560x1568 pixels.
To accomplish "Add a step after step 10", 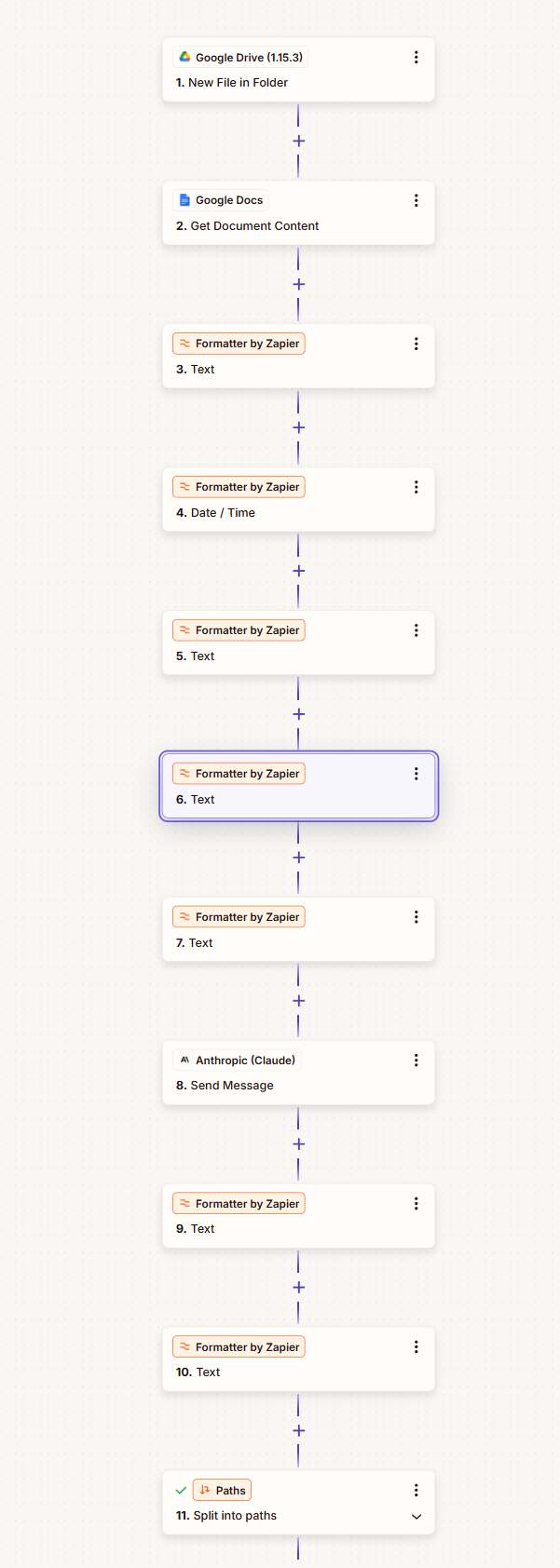I will click(x=298, y=1431).
